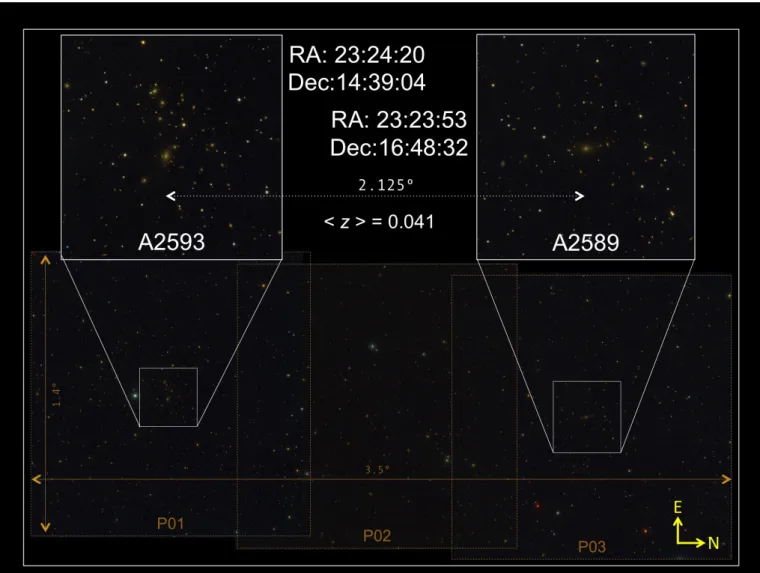Click the 1.4° field height label
Screen dimensions: 760x573
click(x=57, y=395)
